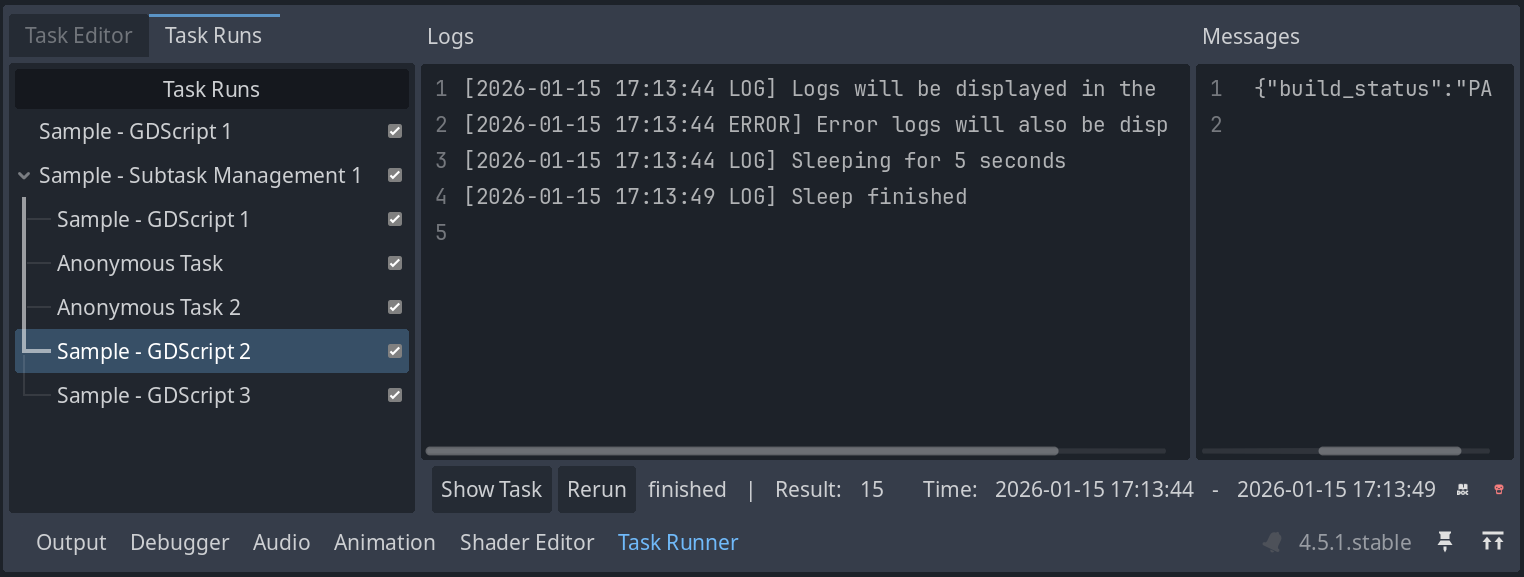
Task: Open the DOC icon in the task status bar
Action: pos(1462,489)
